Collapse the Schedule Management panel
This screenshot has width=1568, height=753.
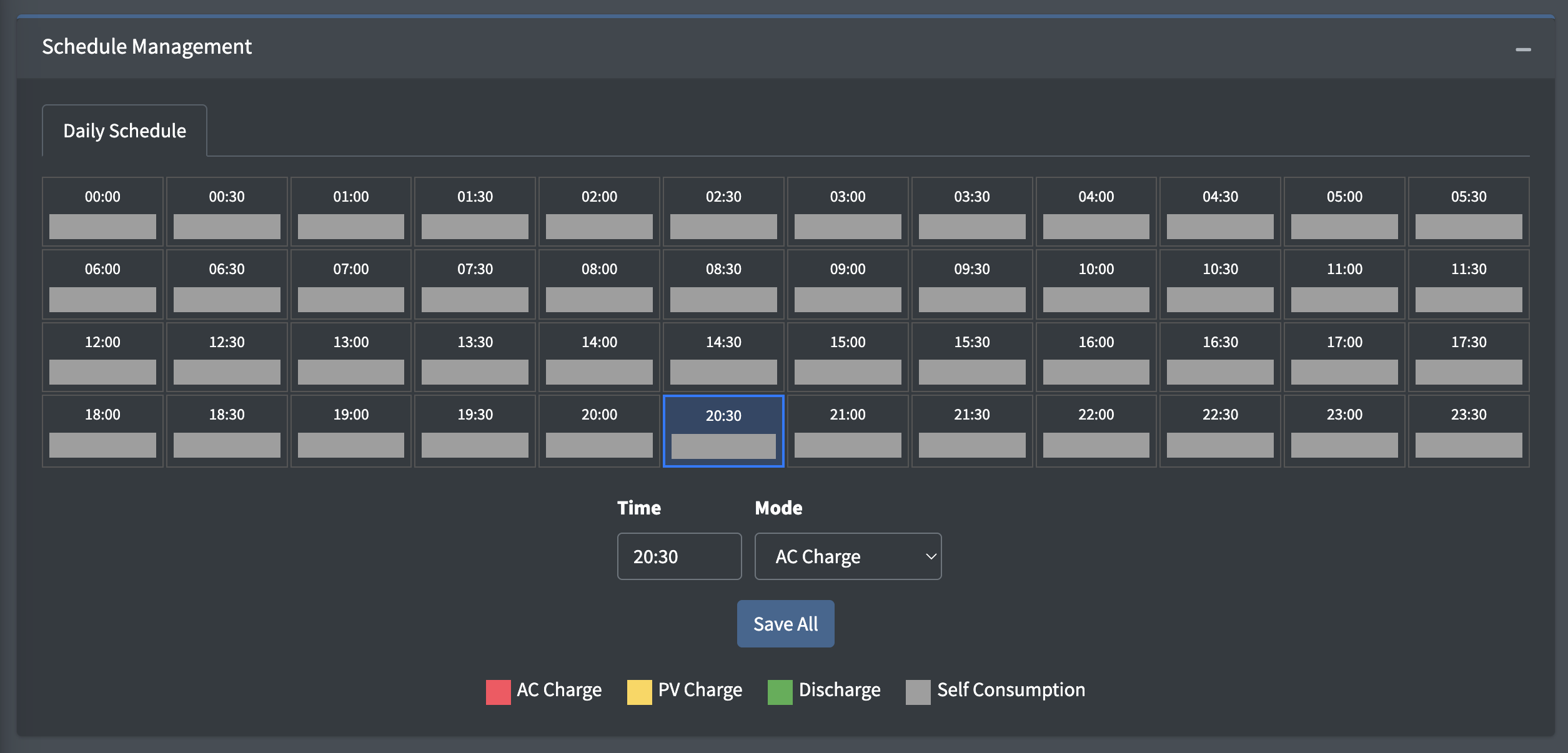click(1522, 49)
